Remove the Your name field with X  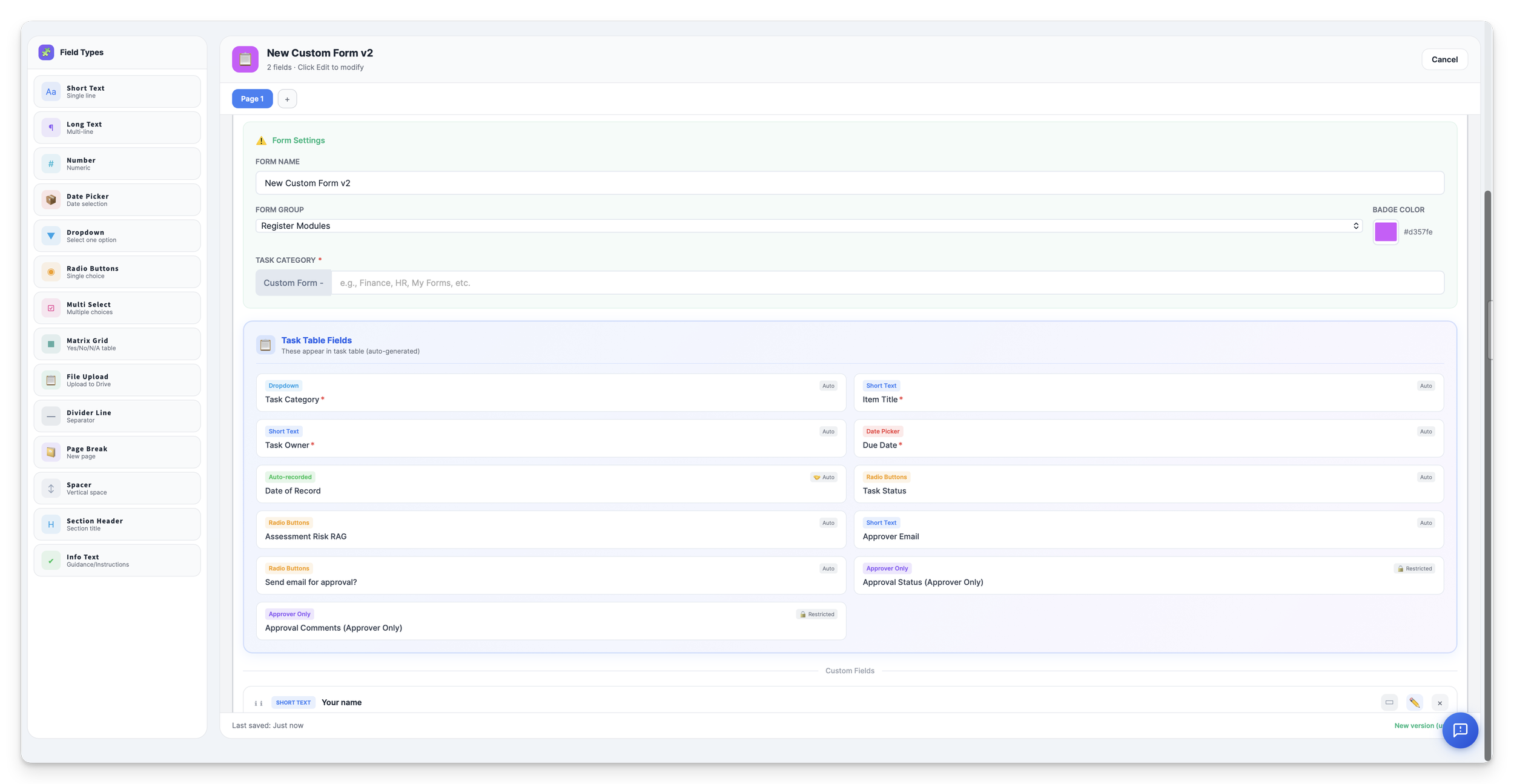tap(1440, 702)
